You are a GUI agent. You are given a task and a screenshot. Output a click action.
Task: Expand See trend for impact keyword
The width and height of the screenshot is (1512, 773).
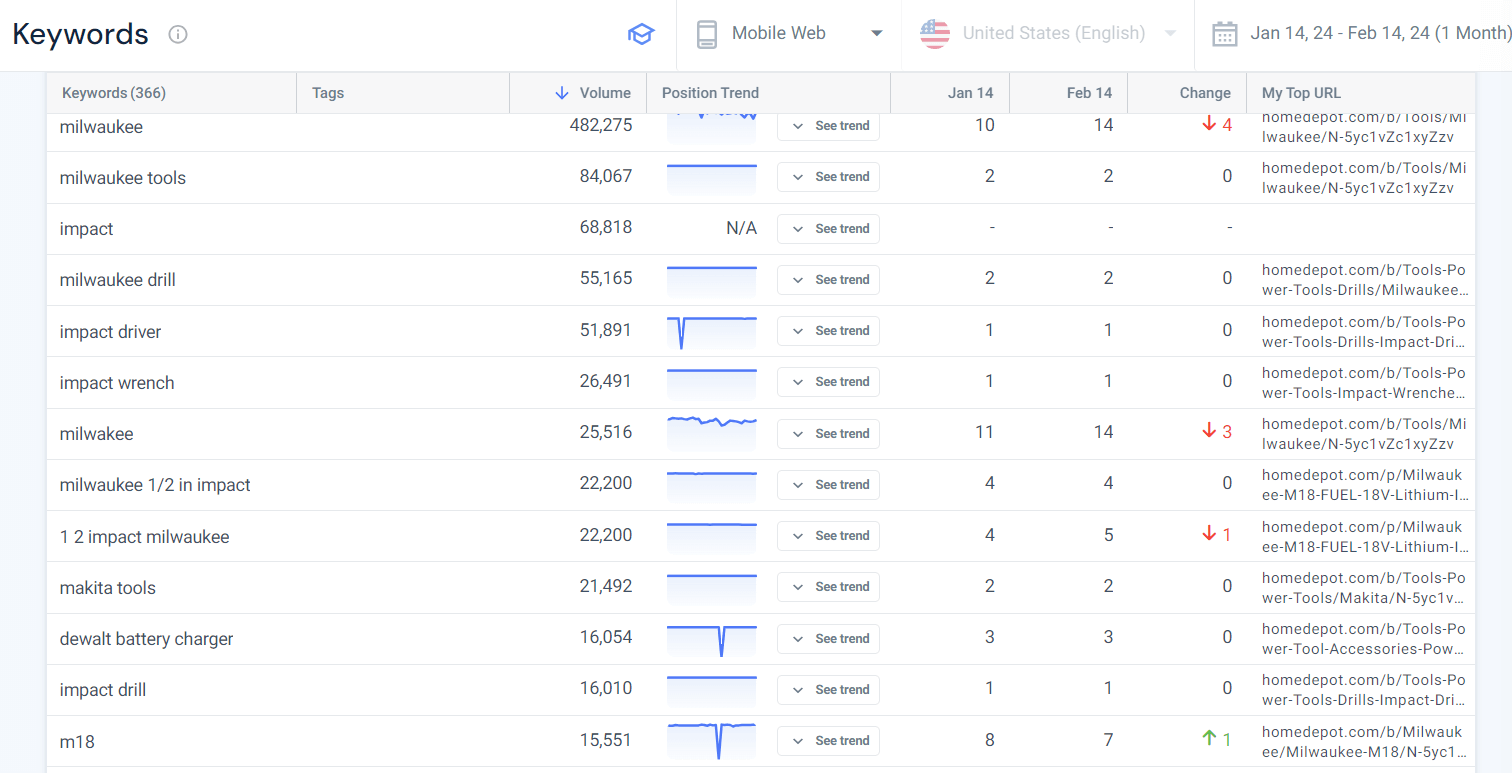[x=828, y=229]
